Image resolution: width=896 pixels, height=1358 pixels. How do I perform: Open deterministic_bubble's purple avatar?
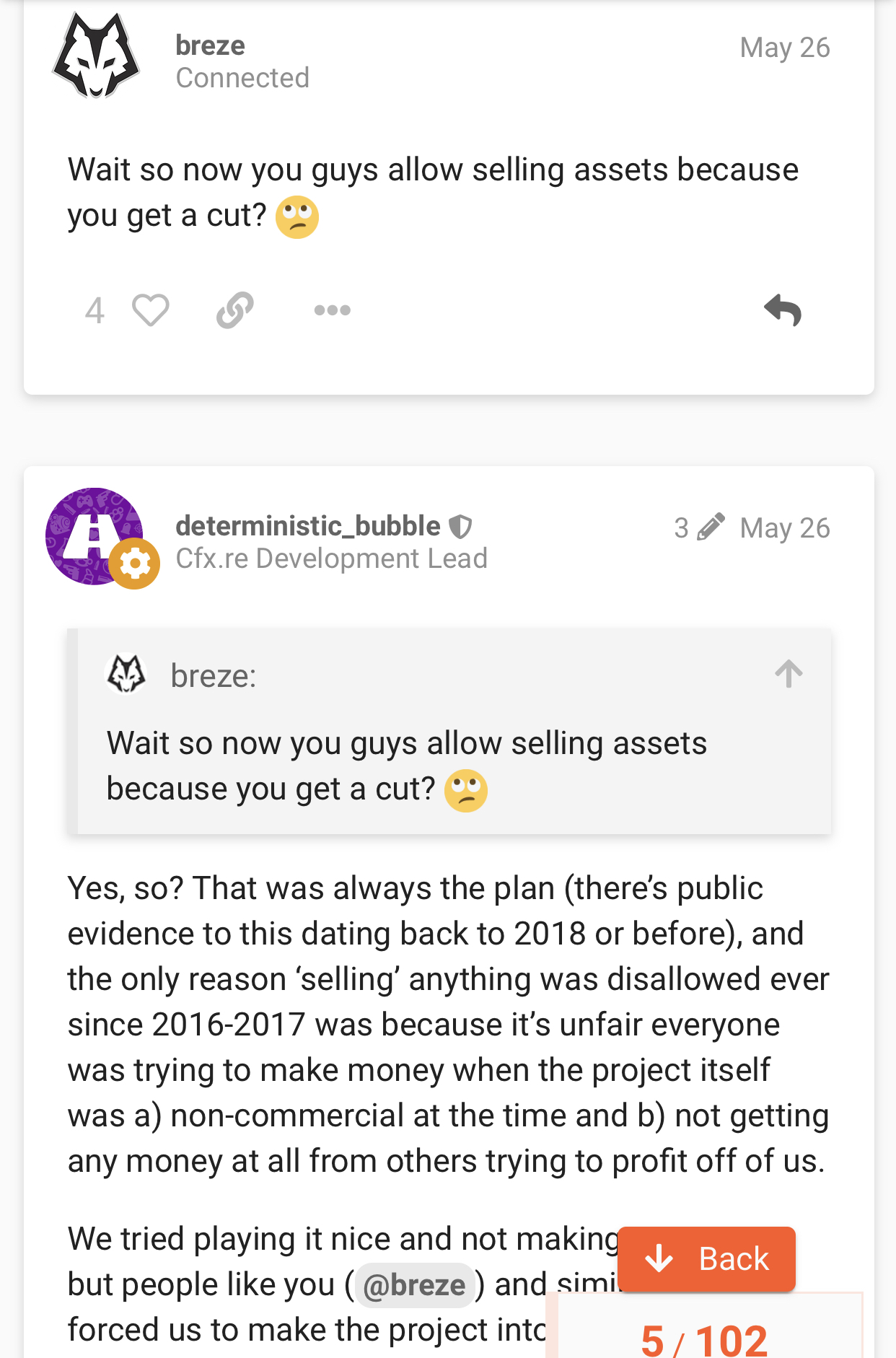coord(94,536)
